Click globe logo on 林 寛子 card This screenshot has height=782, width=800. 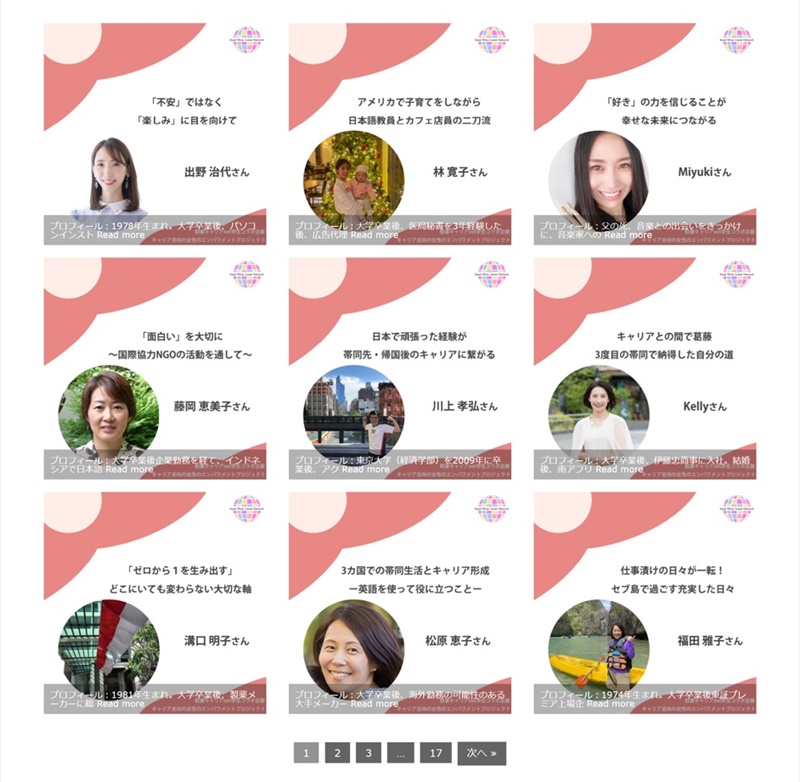(492, 40)
